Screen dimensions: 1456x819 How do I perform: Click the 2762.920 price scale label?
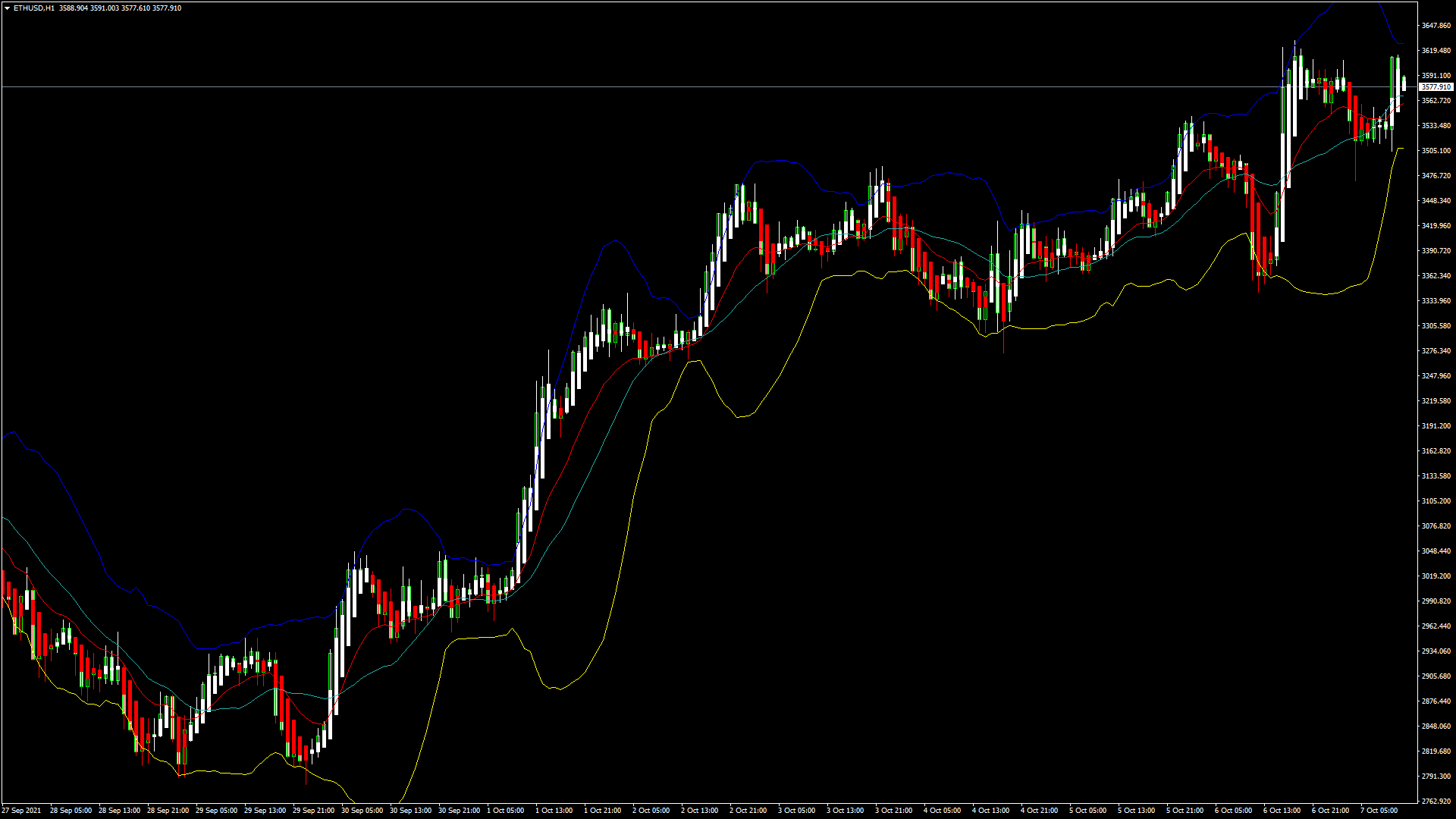pos(1436,802)
